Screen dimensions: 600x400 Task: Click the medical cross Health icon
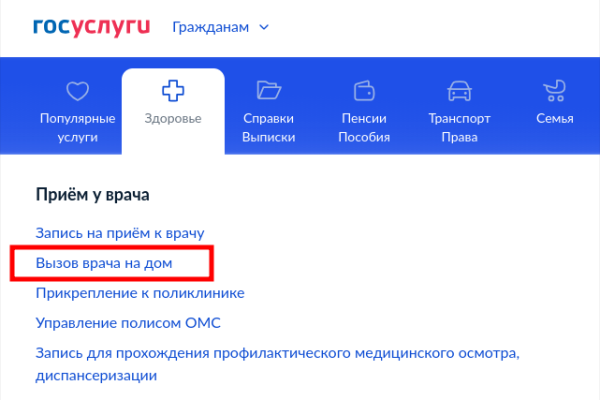click(172, 91)
